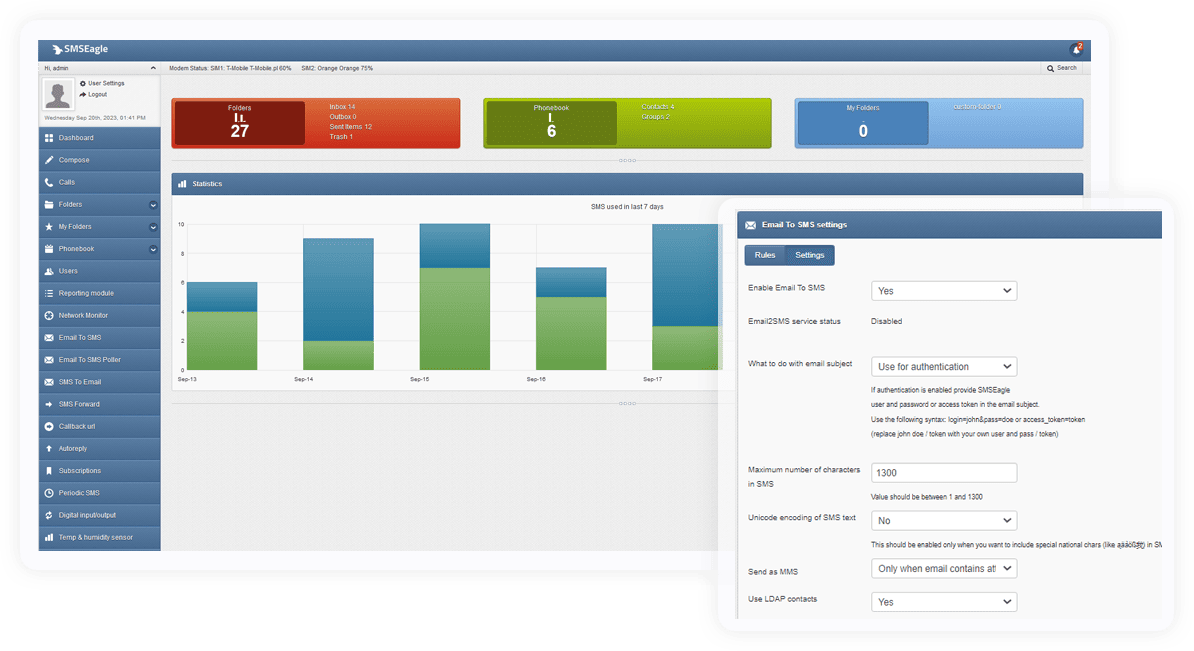Click the Sep-15 bar in statistics chart
This screenshot has height=651, width=1194.
[455, 297]
